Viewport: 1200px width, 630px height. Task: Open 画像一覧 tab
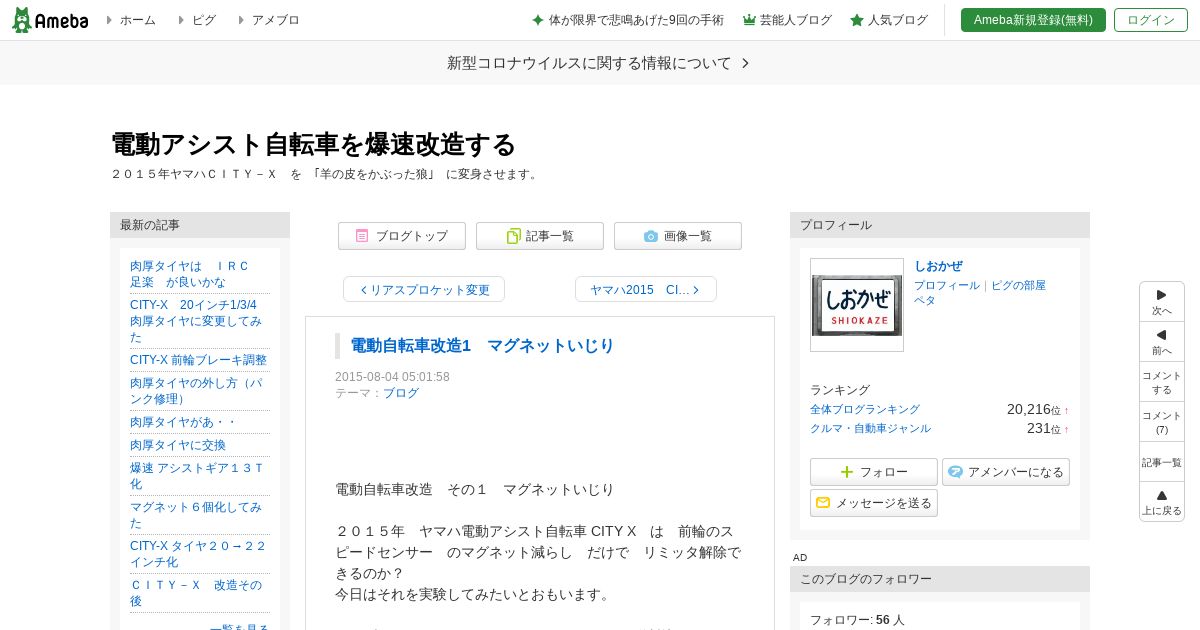(678, 236)
